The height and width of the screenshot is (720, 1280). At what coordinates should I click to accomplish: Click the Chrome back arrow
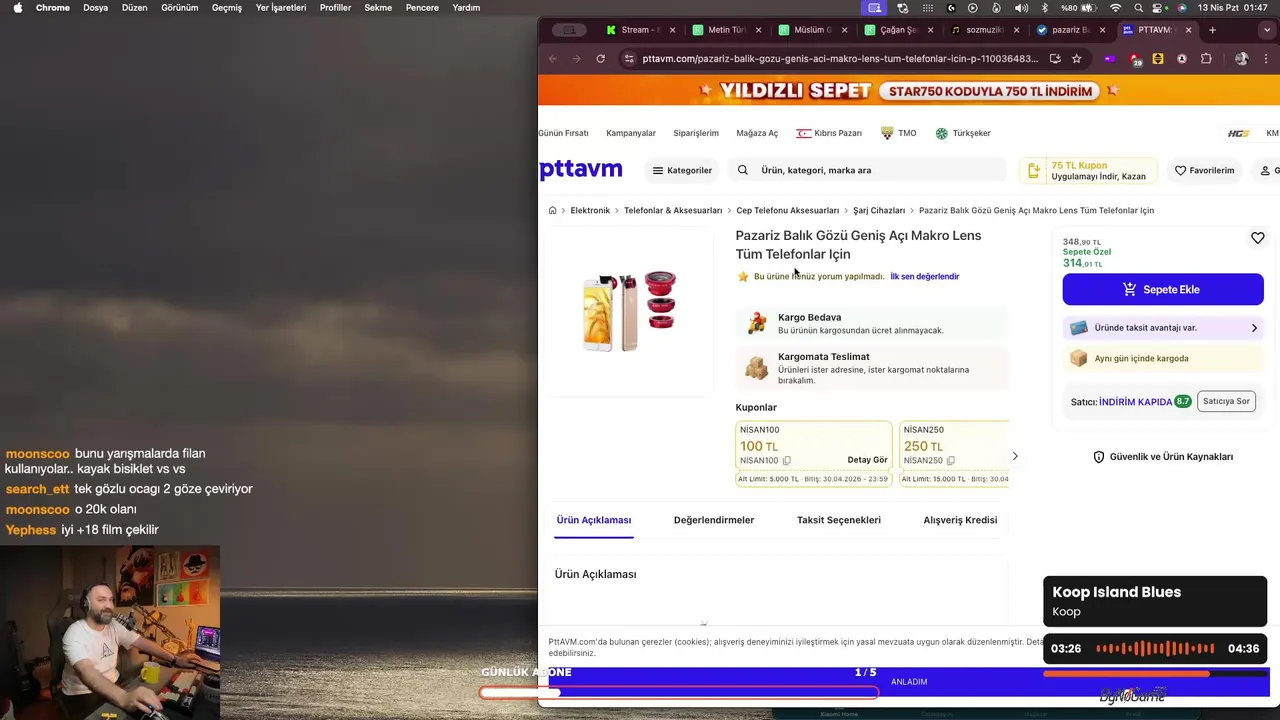[552, 59]
